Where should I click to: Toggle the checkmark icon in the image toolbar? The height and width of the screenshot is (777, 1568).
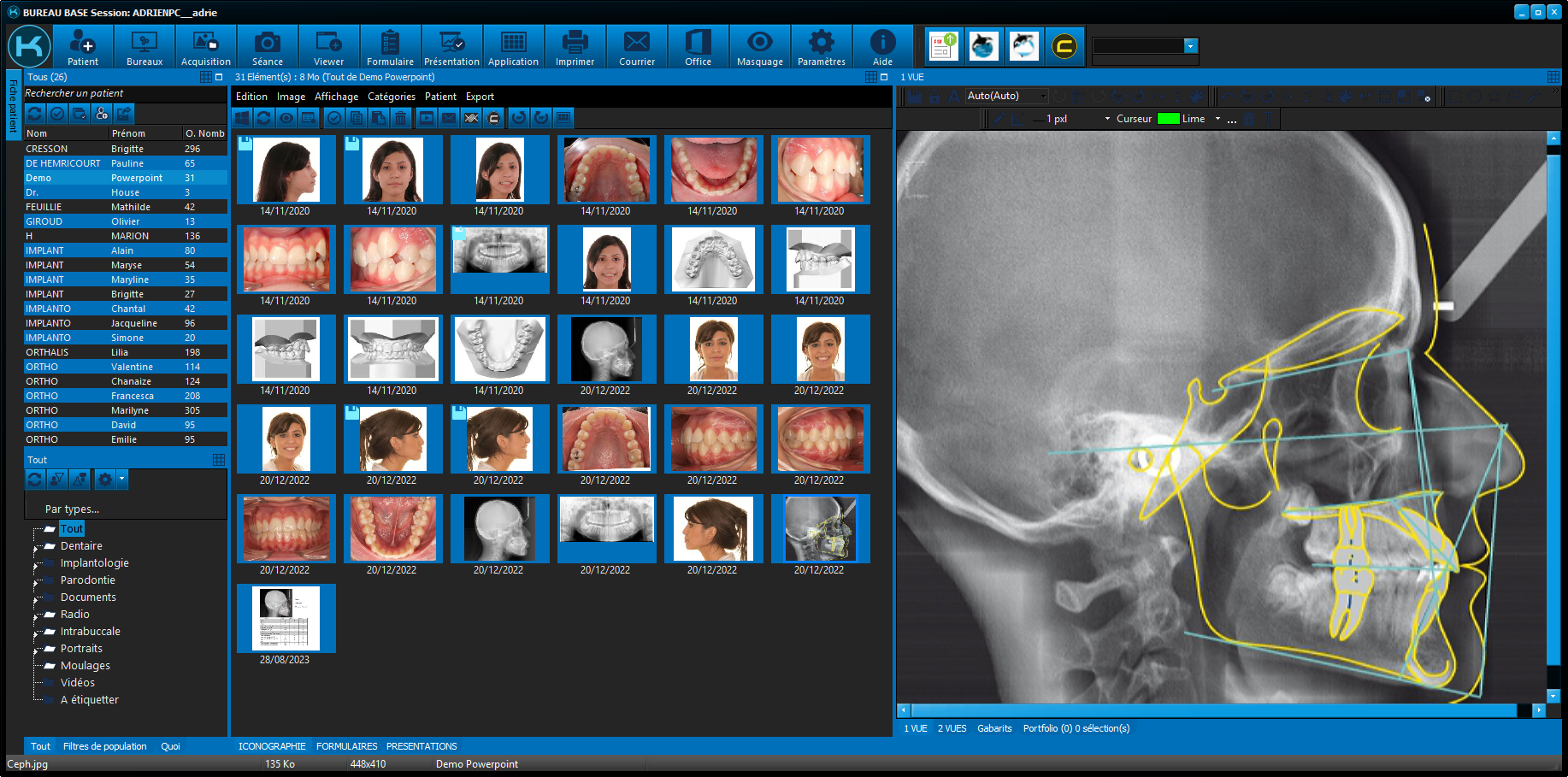tap(334, 118)
